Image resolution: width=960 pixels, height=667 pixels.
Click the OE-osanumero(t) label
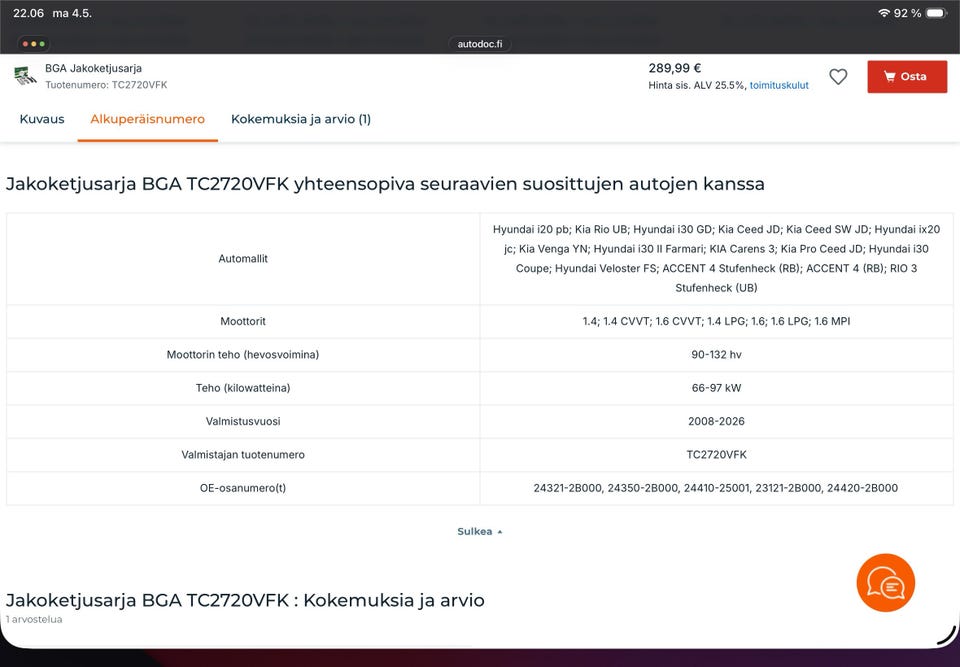click(x=243, y=488)
